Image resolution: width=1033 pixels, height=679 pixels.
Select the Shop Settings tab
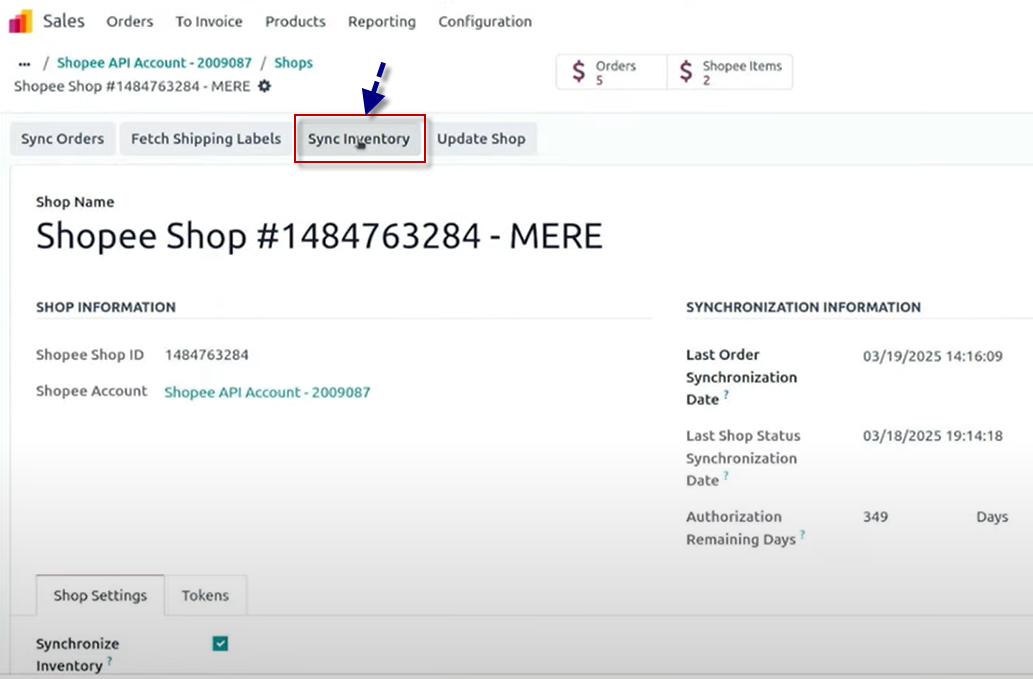[x=100, y=595]
